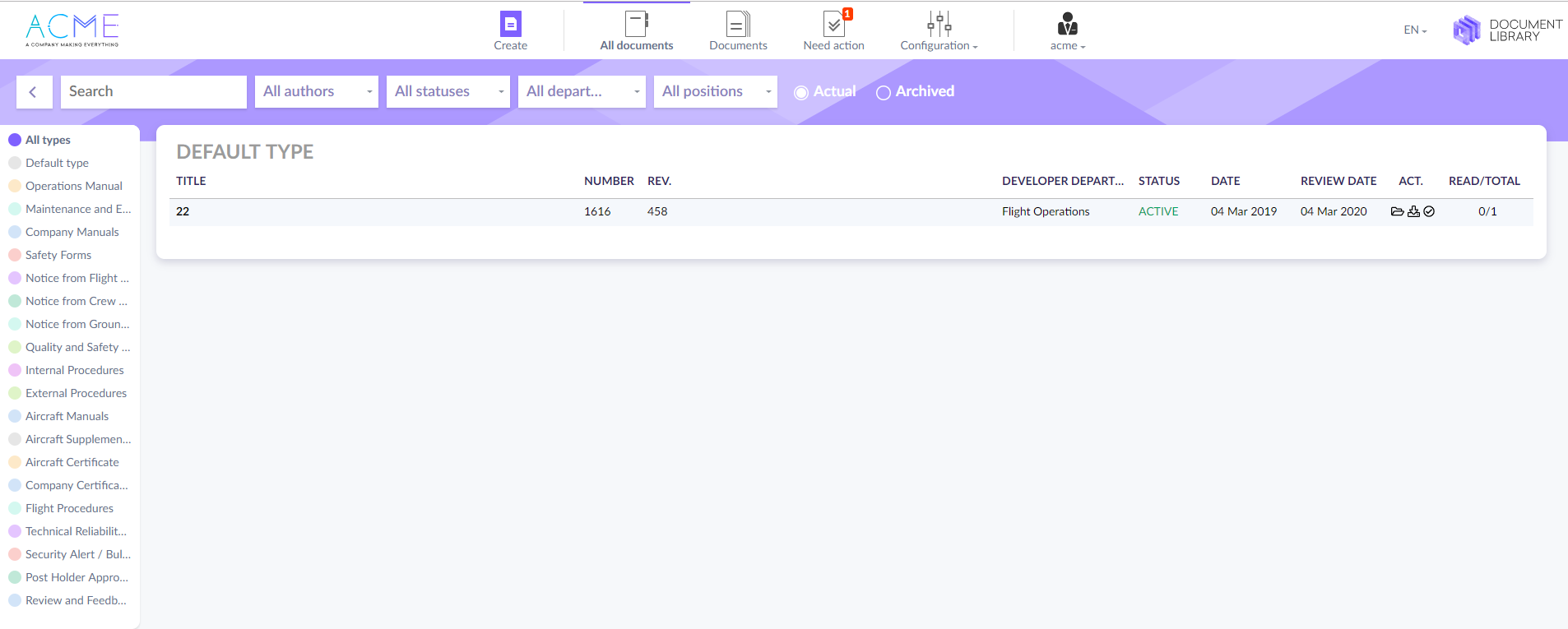Open the EN language selector
The width and height of the screenshot is (1568, 629).
[1415, 30]
